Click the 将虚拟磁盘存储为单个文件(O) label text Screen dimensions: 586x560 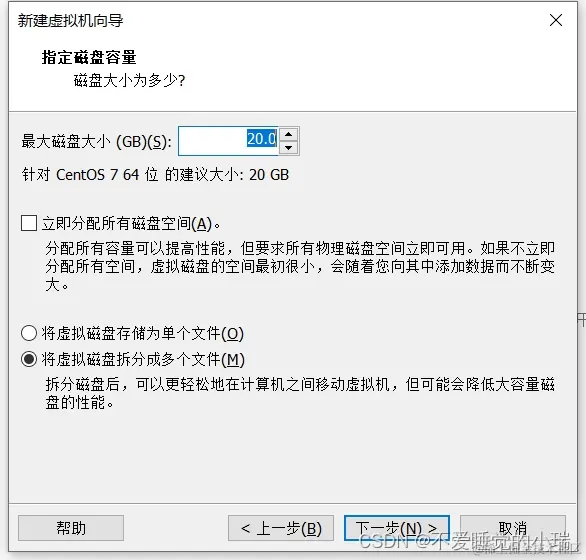coord(143,333)
